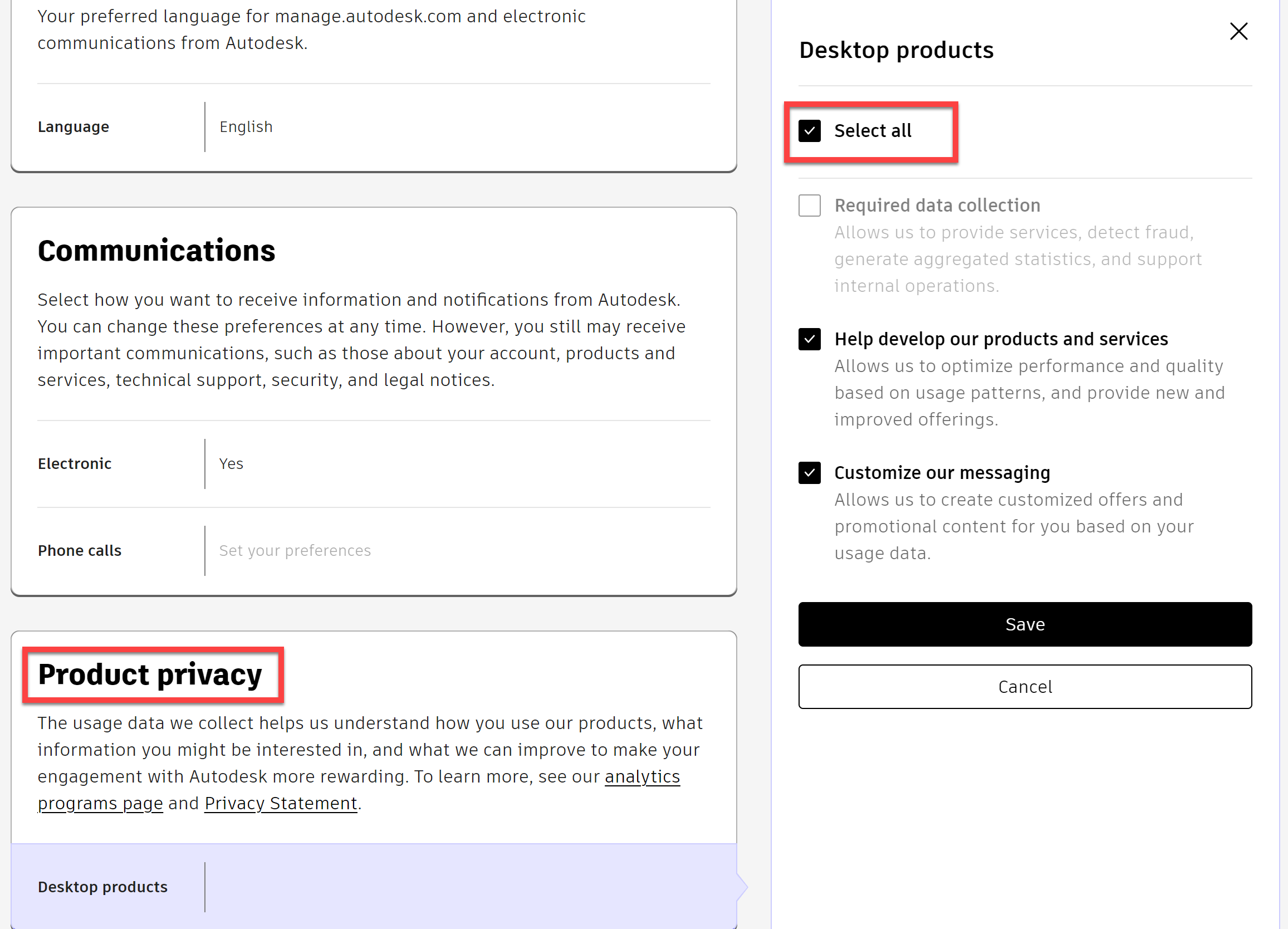Click the Select all label text

872,131
